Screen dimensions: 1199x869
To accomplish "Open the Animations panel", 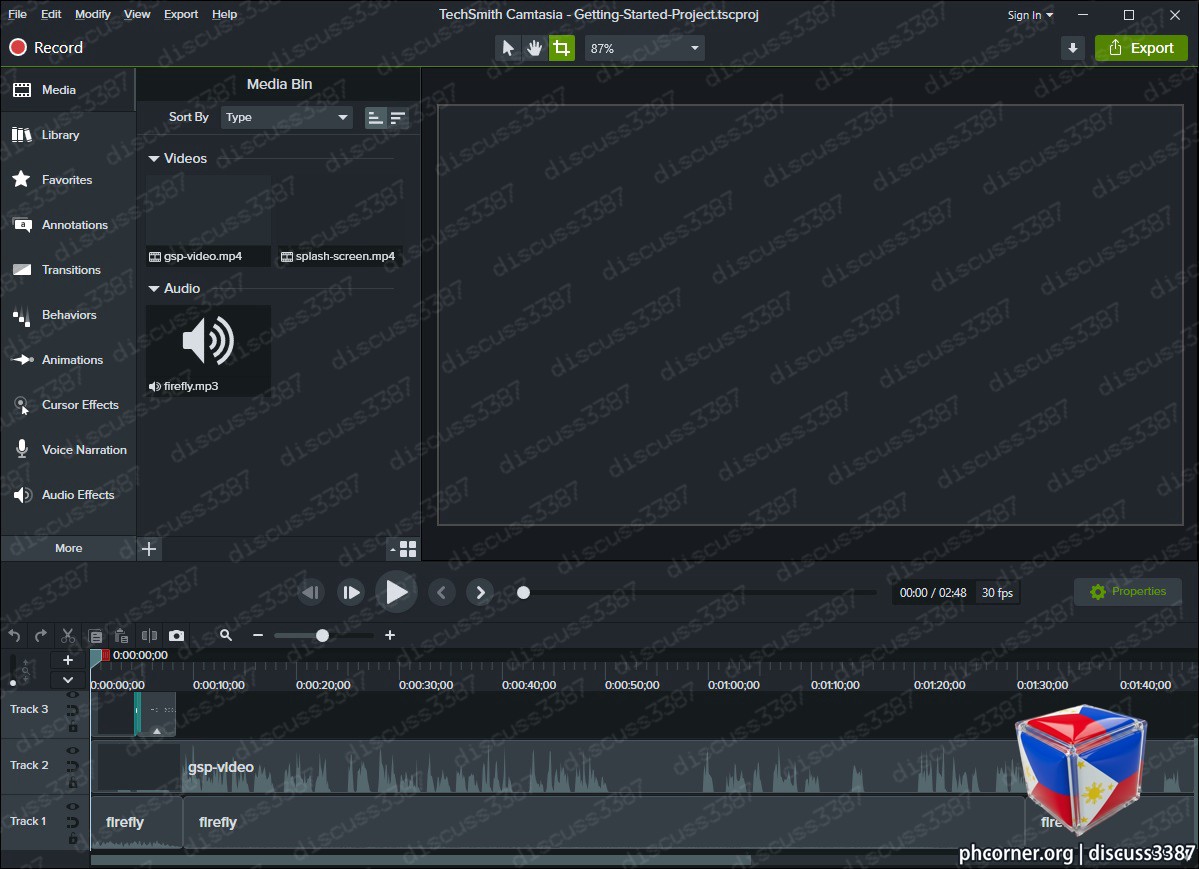I will 67,360.
